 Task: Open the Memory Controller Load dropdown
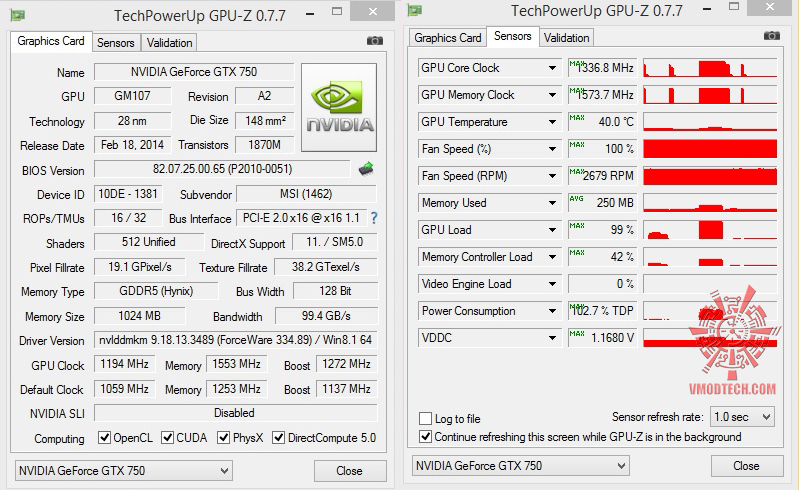pyautogui.click(x=552, y=257)
